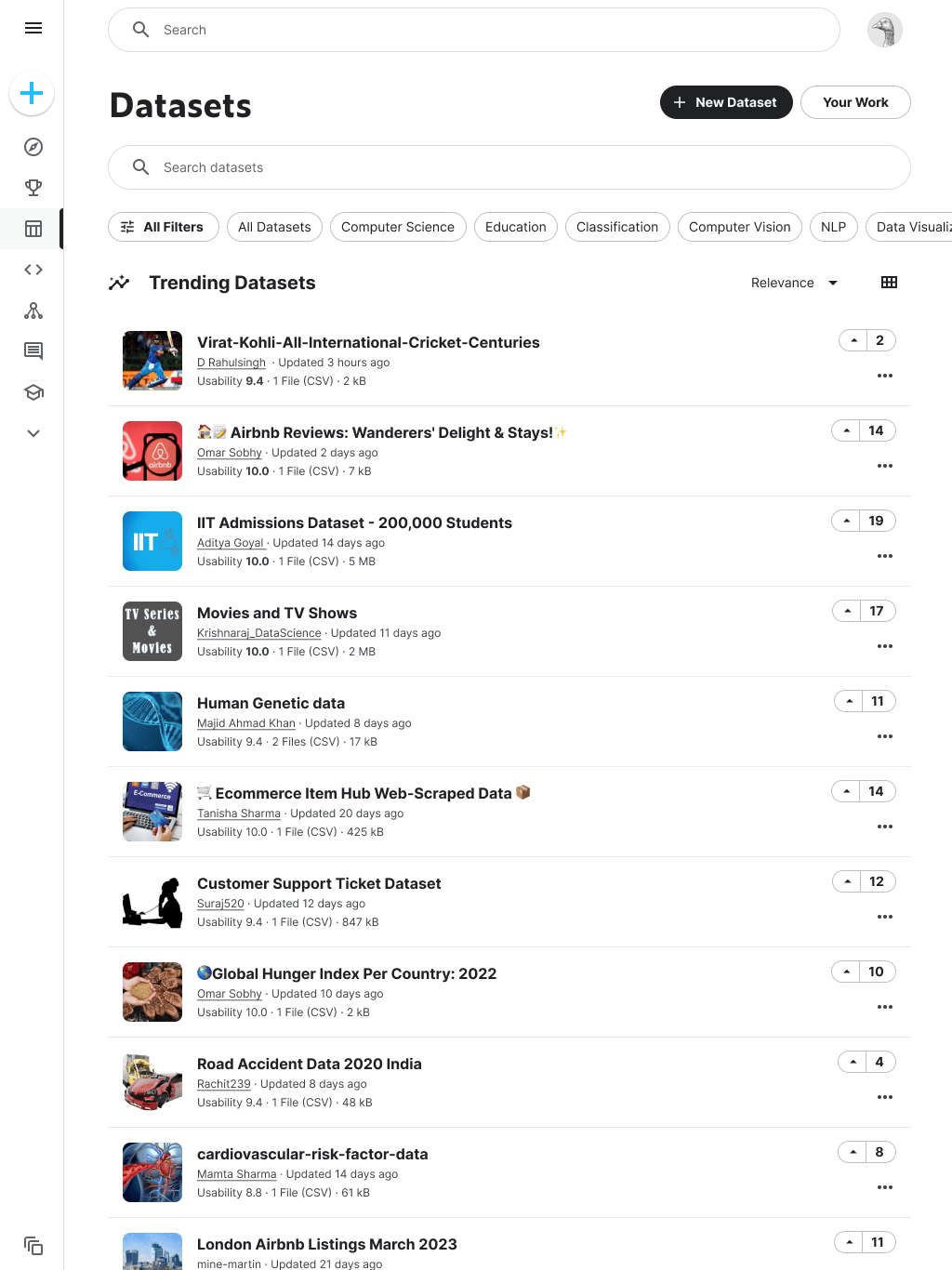Upvote the IIT Admissions Dataset
The width and height of the screenshot is (952, 1270).
pyautogui.click(x=846, y=521)
